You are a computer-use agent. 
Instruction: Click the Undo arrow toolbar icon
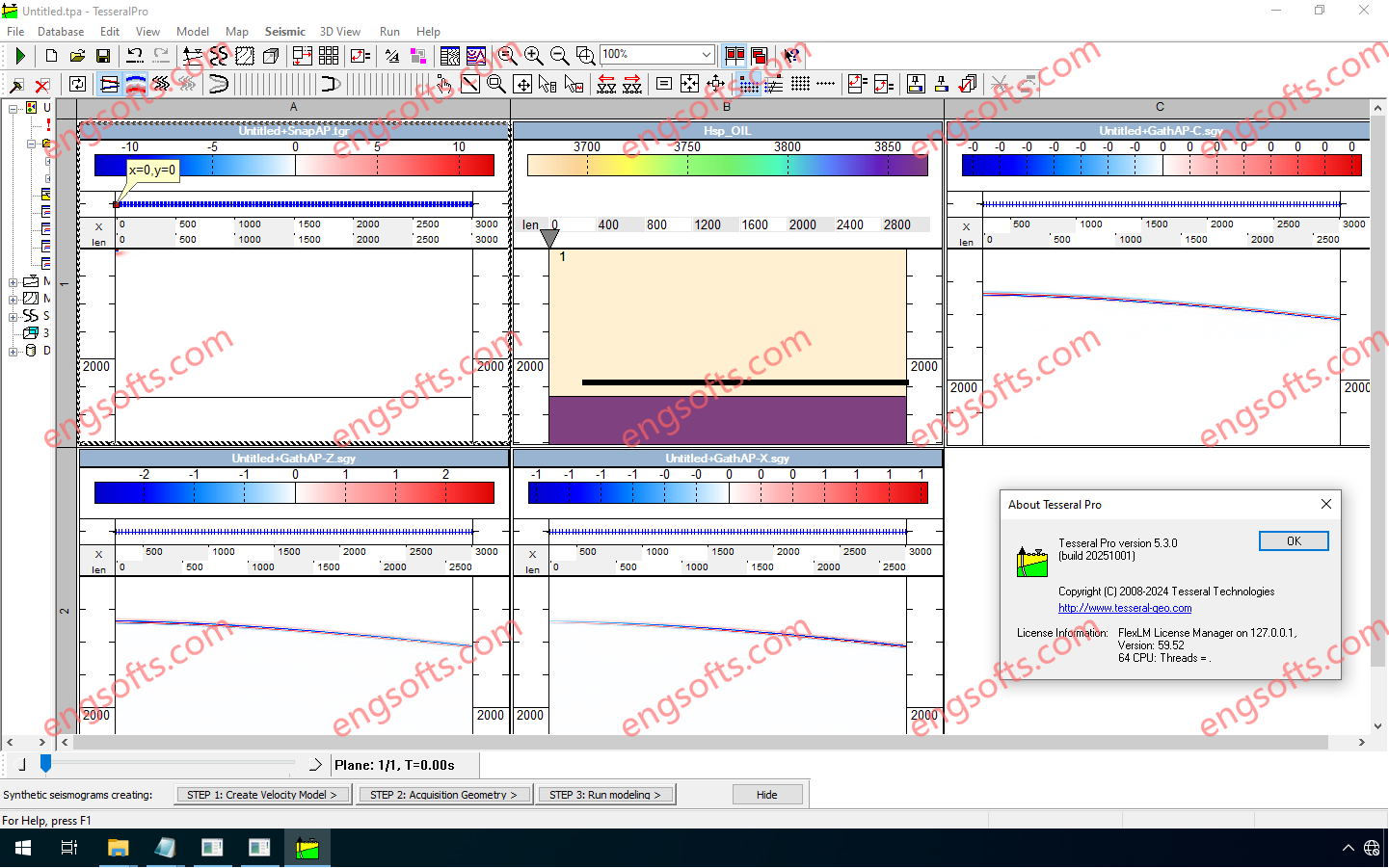pyautogui.click(x=135, y=56)
